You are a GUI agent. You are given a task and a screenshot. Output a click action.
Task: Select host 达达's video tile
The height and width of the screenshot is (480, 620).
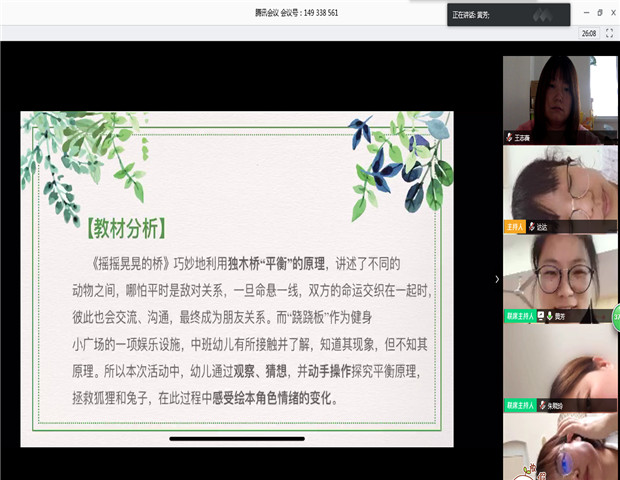560,189
